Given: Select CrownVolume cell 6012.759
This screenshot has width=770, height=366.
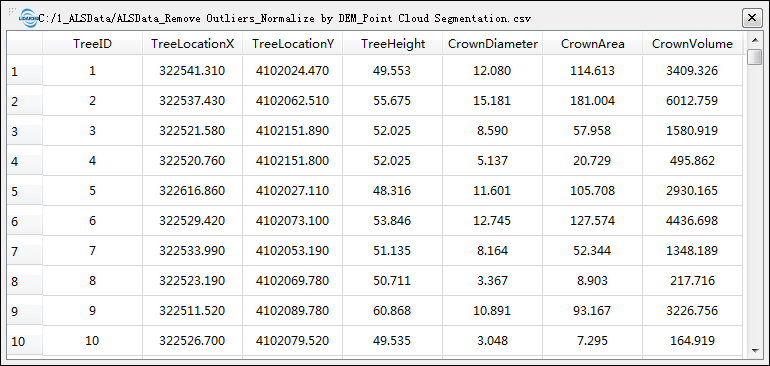Looking at the screenshot, I should pyautogui.click(x=692, y=101).
